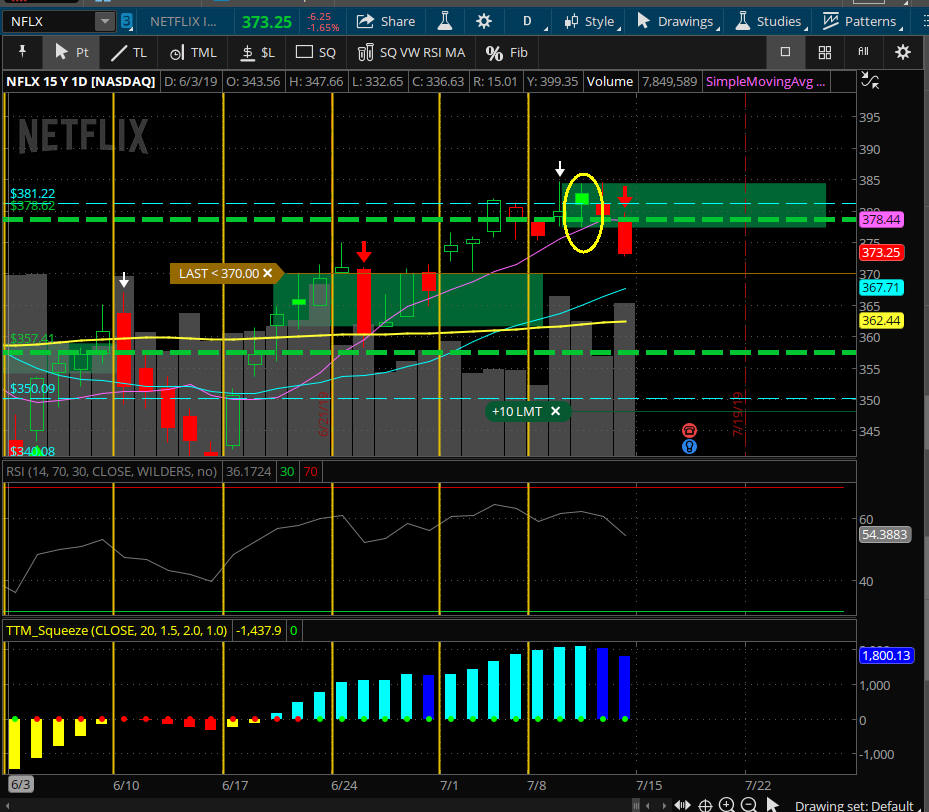Open the D timeframe selector
The width and height of the screenshot is (929, 812).
point(527,21)
